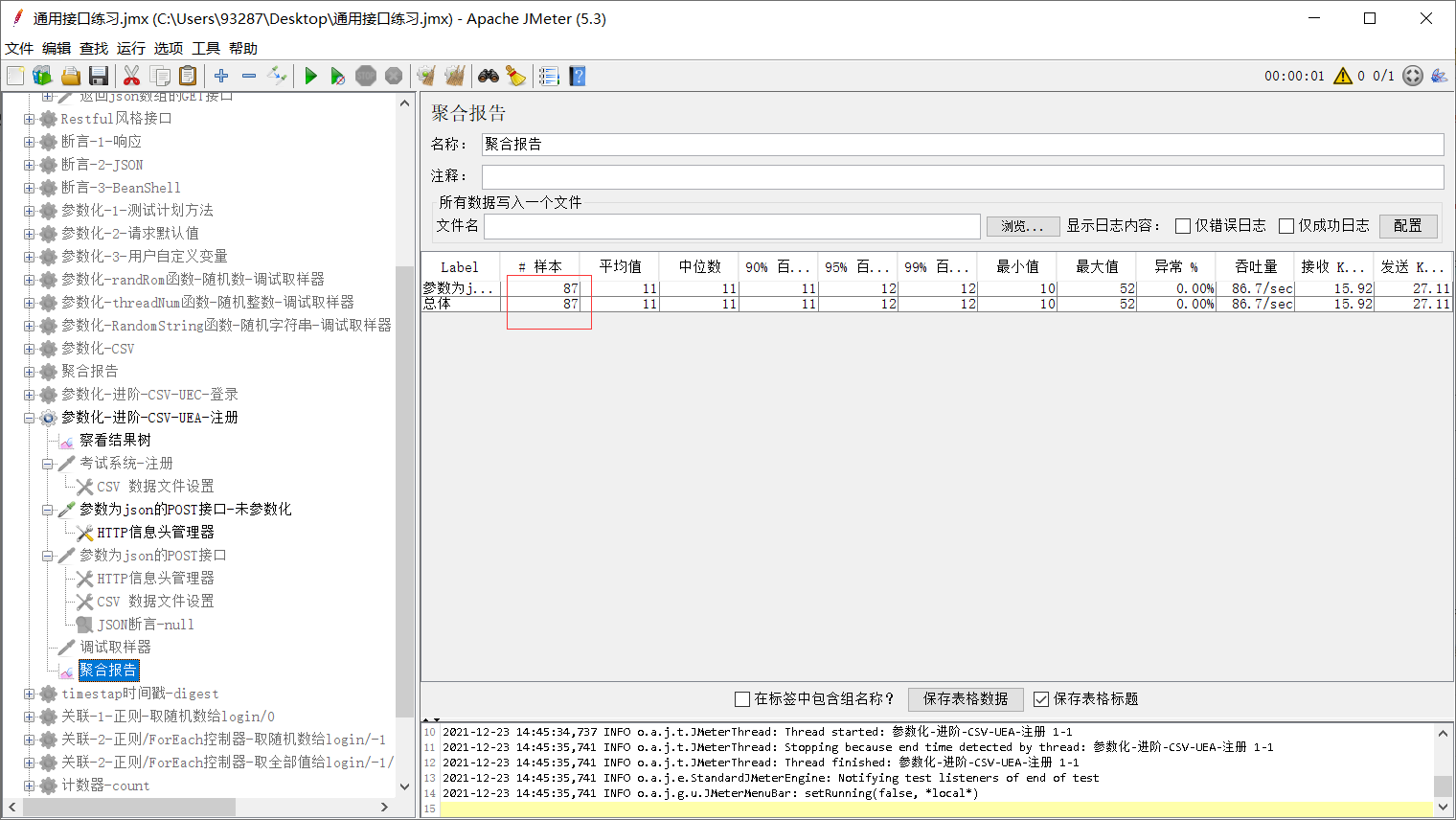Open Search with the binoculars icon
This screenshot has width=1456, height=820.
[489, 76]
